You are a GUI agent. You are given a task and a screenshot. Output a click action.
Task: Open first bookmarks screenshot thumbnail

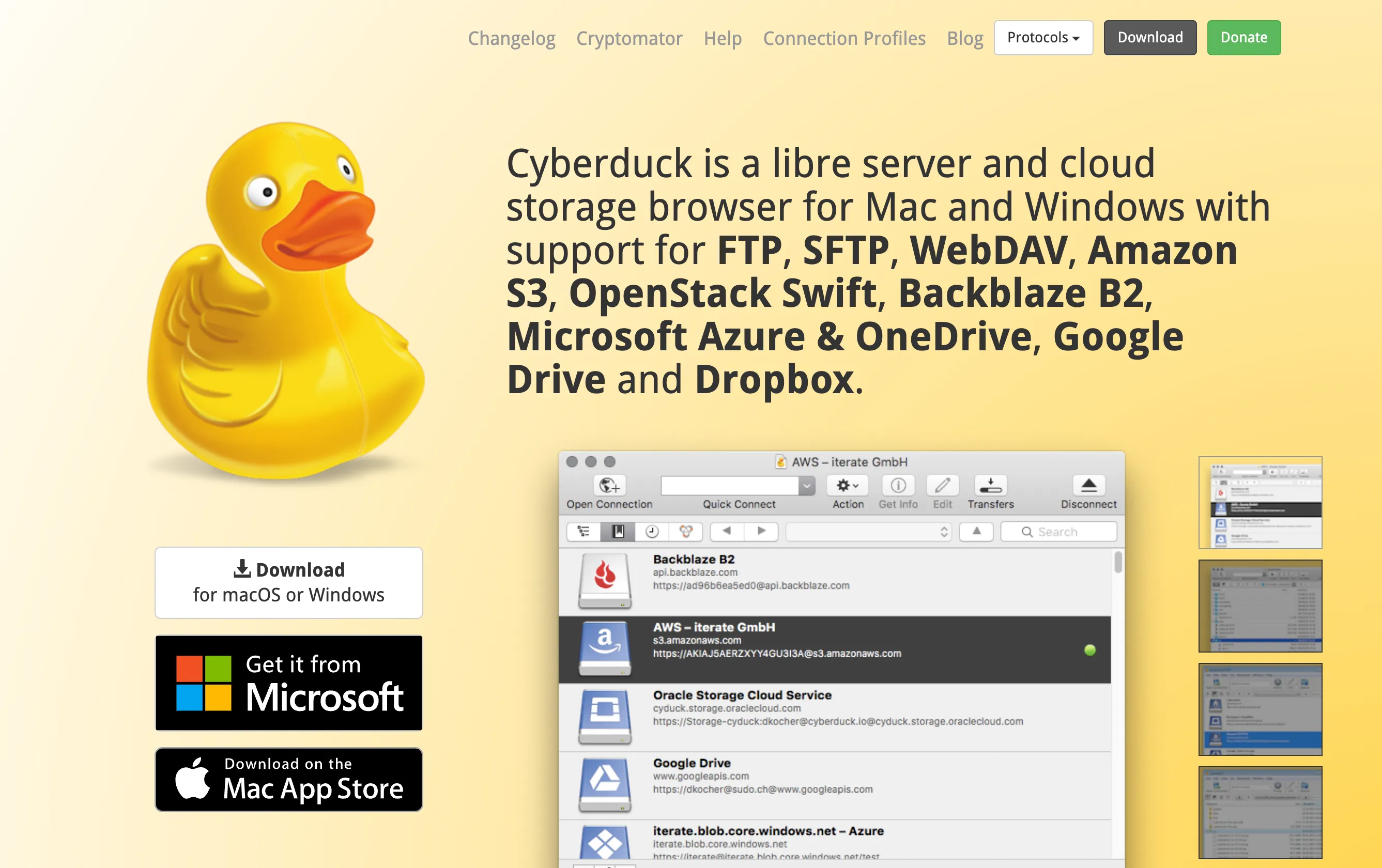click(x=1260, y=502)
